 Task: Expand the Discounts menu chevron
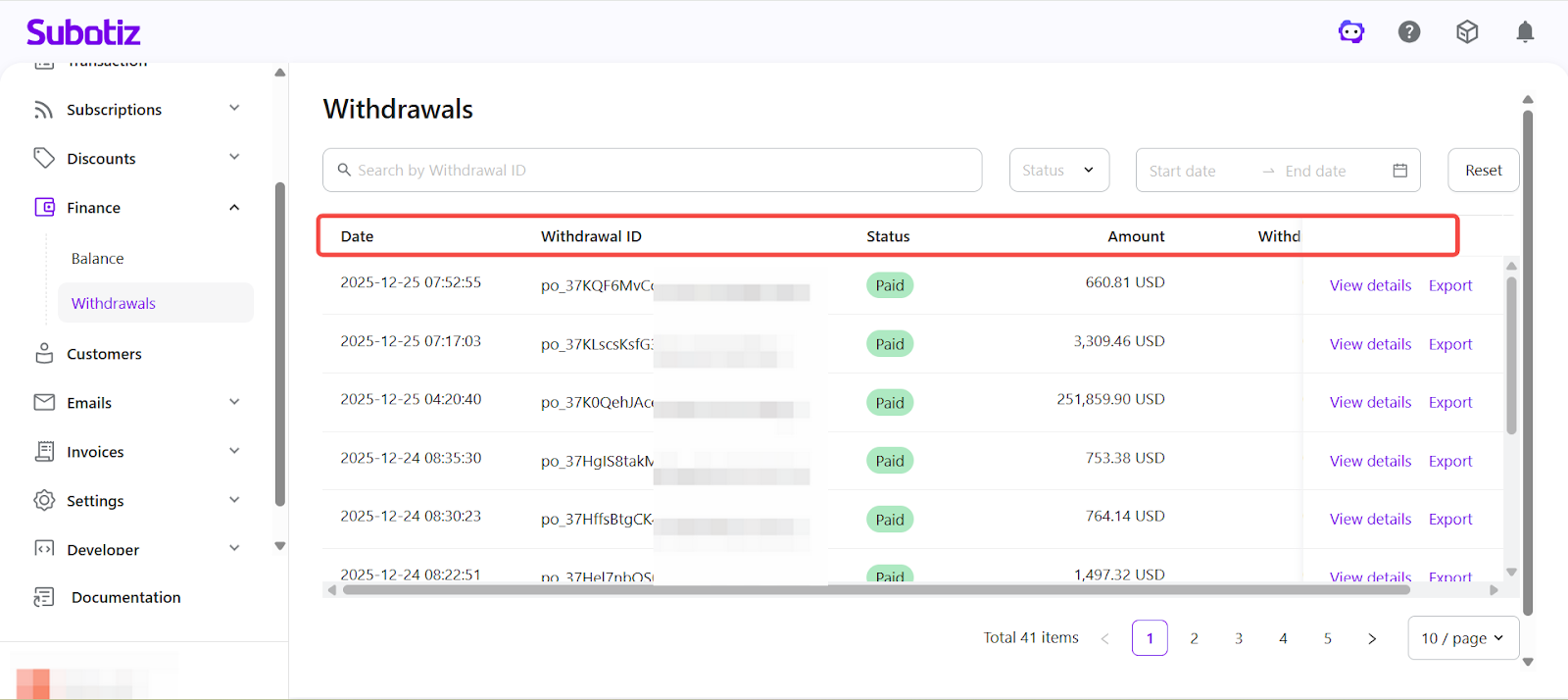(x=234, y=158)
